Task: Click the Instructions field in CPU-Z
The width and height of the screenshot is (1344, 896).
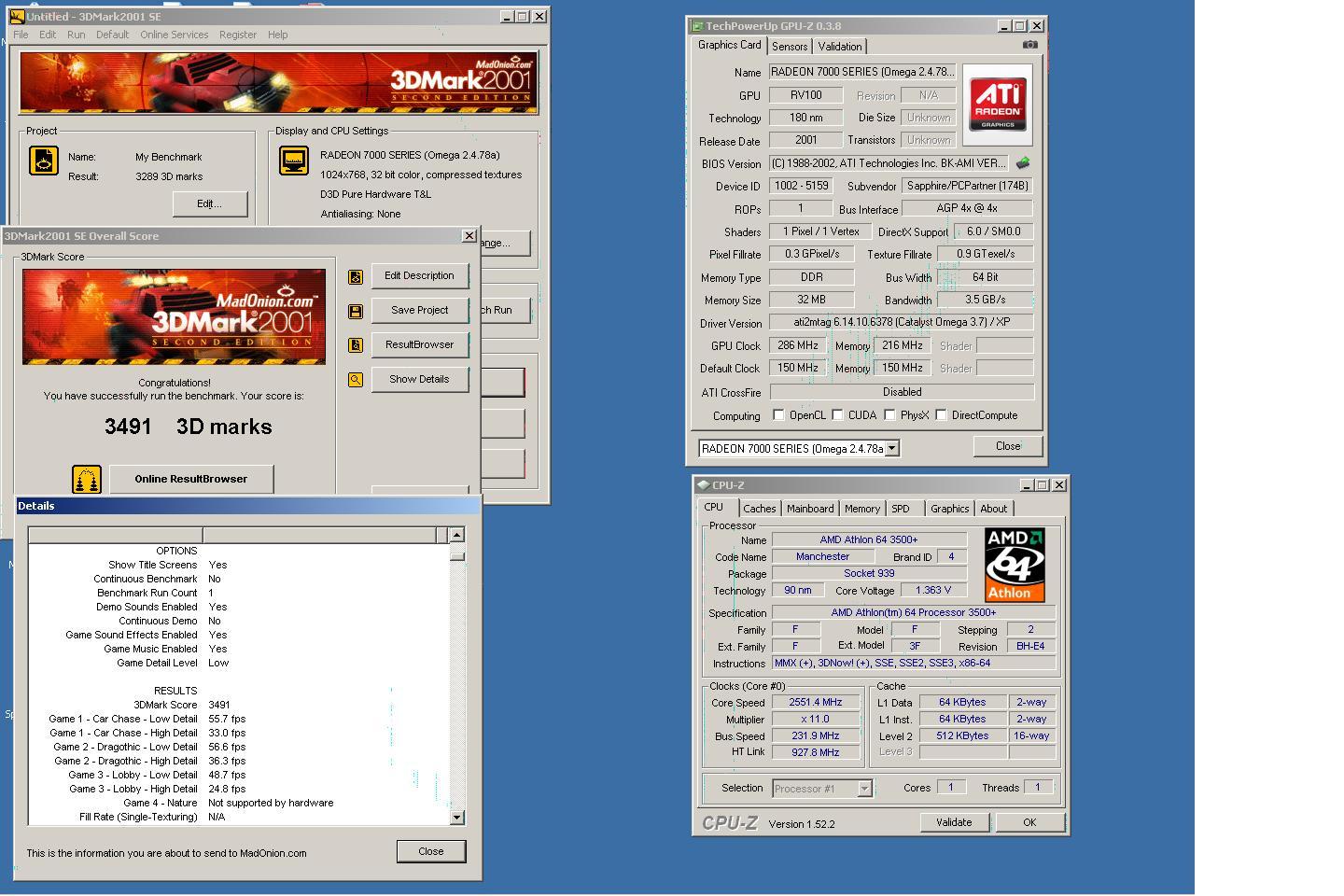Action: pos(914,664)
